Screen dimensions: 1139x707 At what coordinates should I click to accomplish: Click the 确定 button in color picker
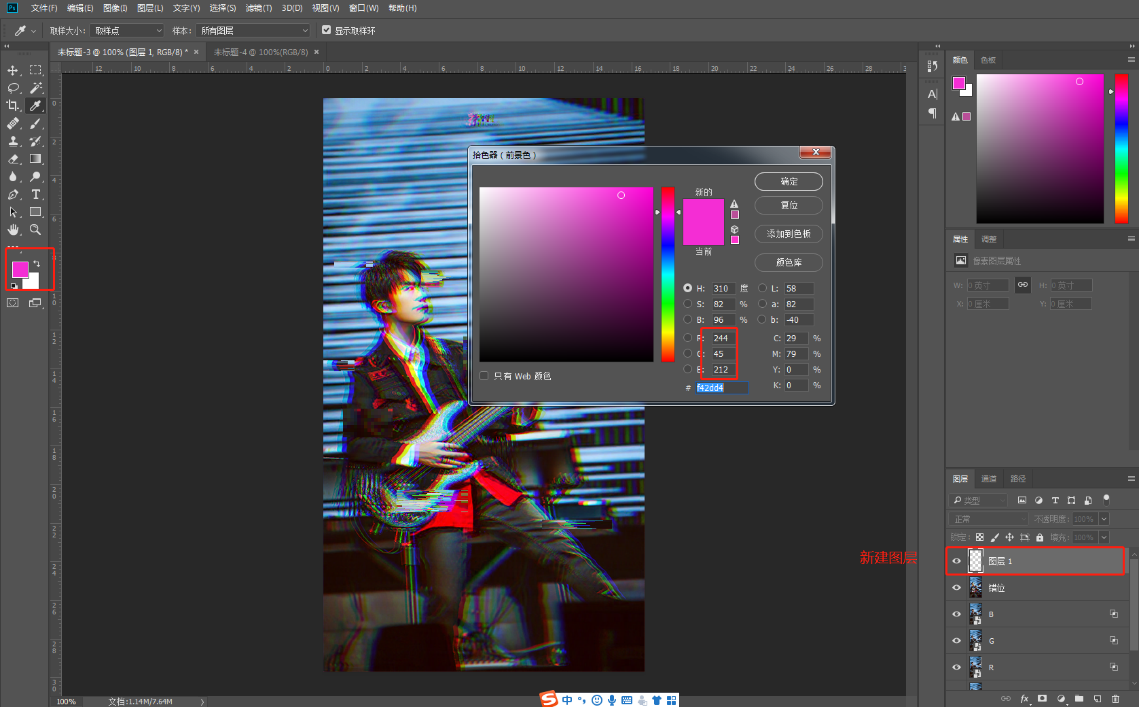pyautogui.click(x=788, y=182)
